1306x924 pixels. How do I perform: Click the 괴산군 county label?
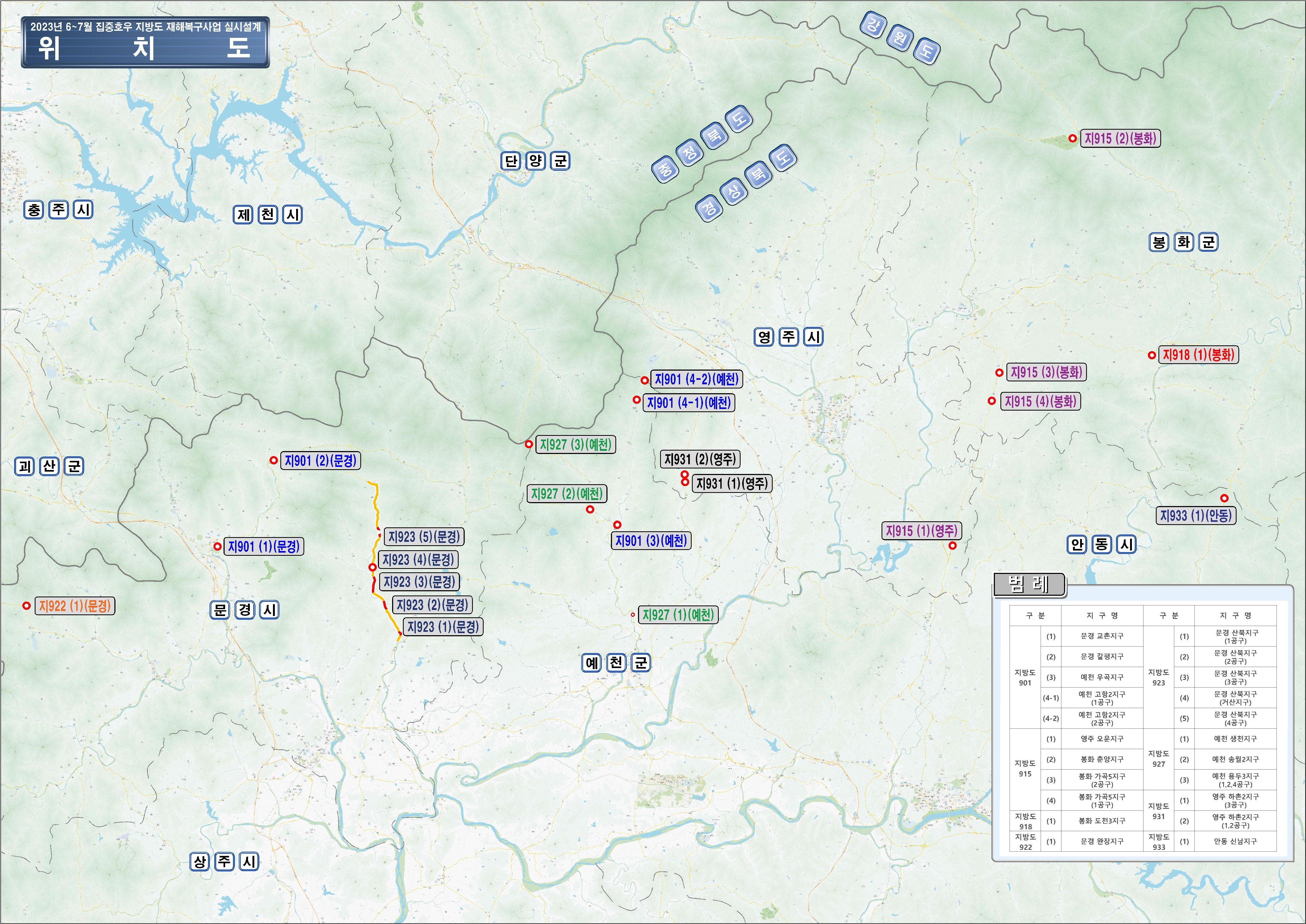[x=49, y=467]
